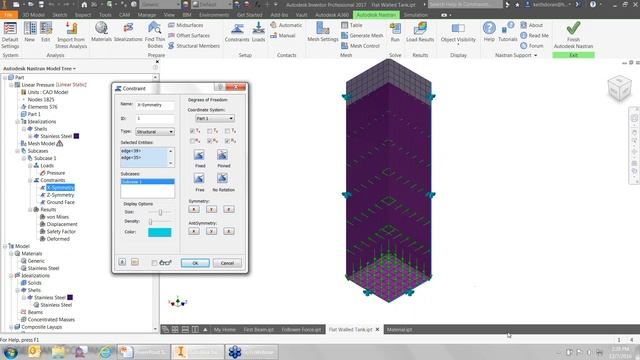Toggle the Tx degree of freedom
The width and height of the screenshot is (640, 360).
point(192,131)
